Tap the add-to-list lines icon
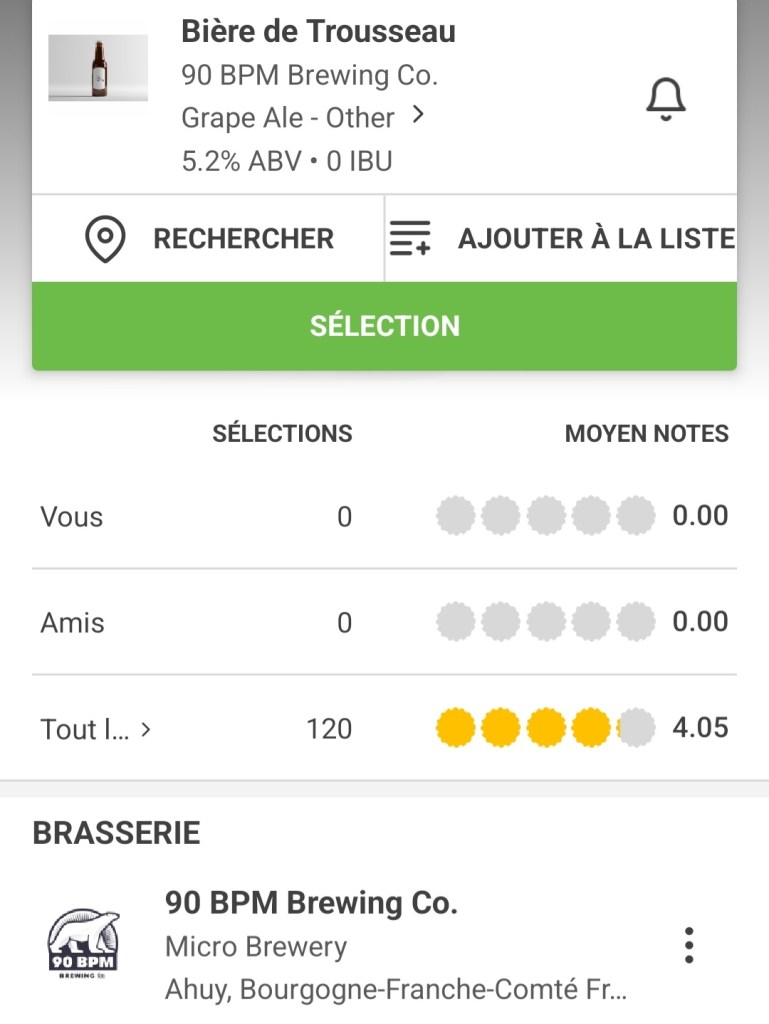The image size is (769, 1024). click(410, 239)
